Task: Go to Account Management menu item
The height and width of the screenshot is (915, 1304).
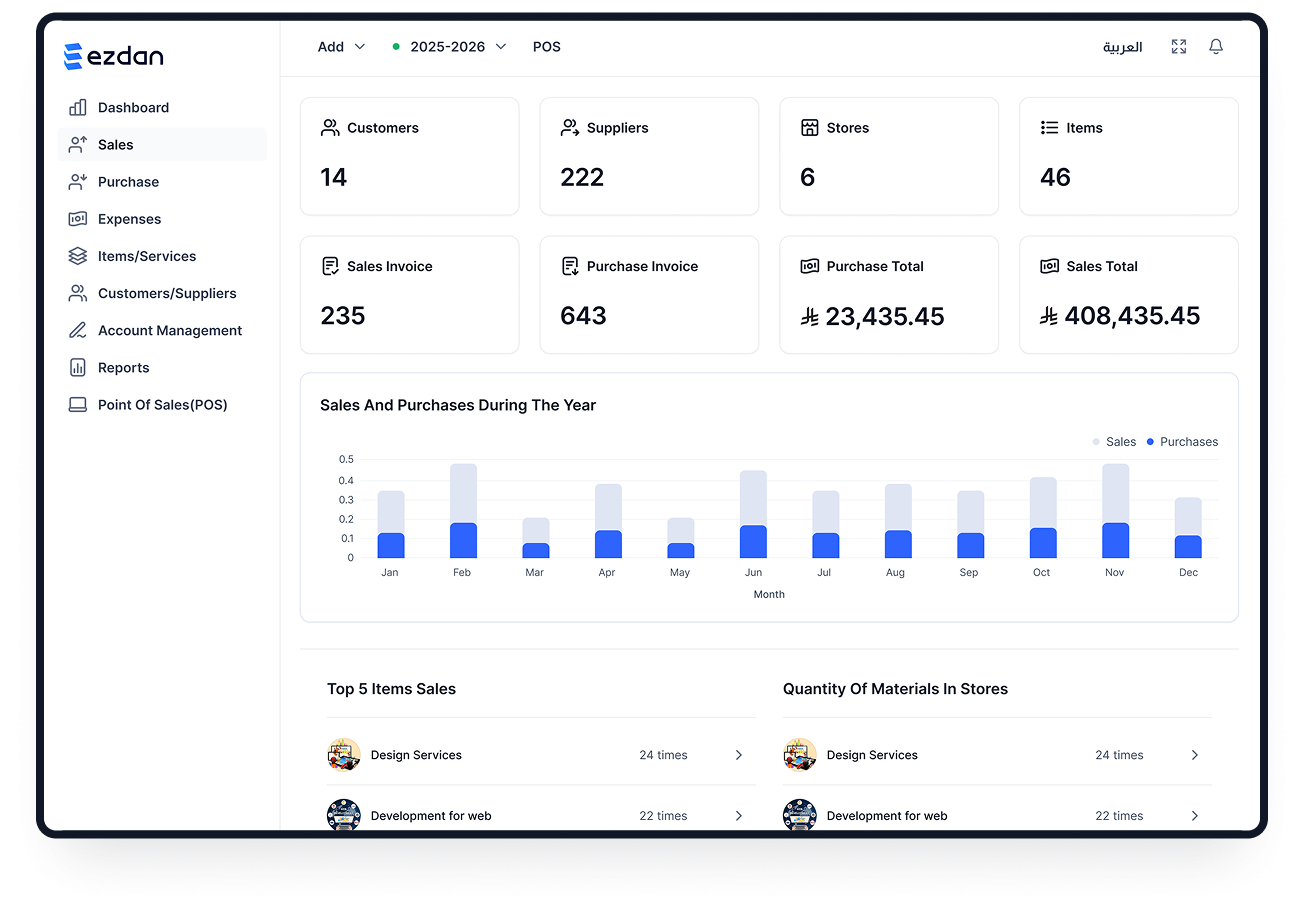Action: pos(169,331)
